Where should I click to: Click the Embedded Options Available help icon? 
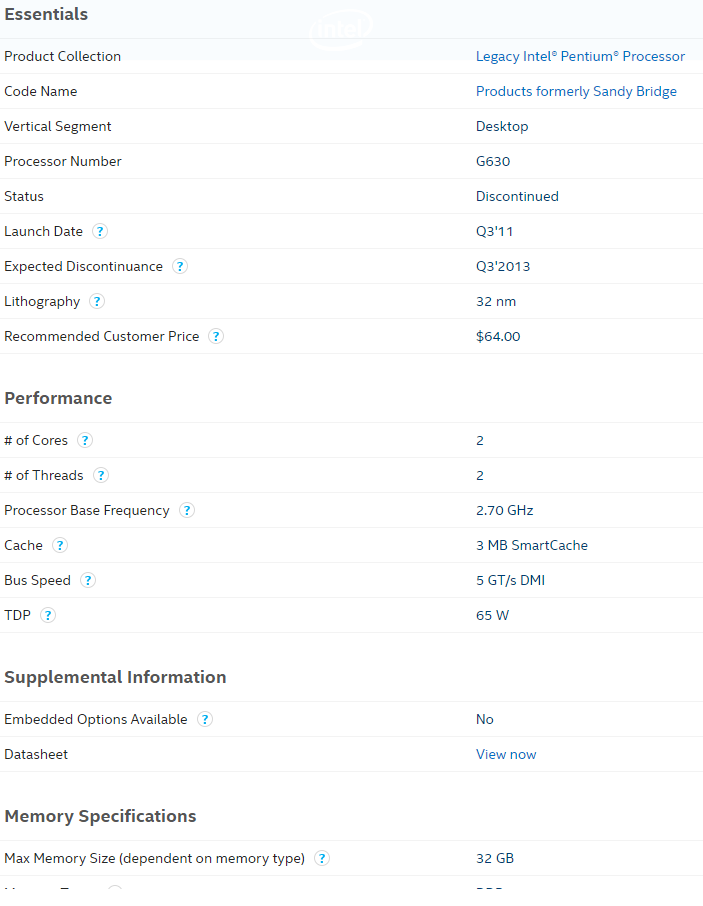coord(205,719)
